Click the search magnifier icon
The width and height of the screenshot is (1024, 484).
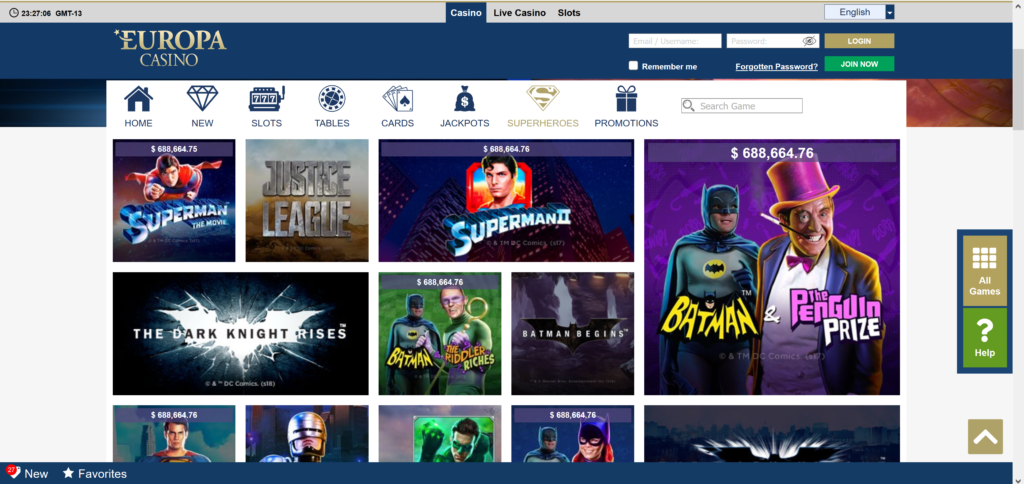(x=688, y=106)
